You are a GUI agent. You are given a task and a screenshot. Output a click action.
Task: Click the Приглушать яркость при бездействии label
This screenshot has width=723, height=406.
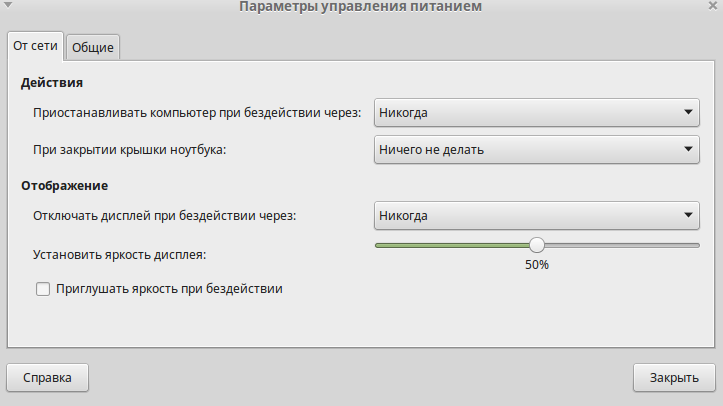tap(170, 289)
